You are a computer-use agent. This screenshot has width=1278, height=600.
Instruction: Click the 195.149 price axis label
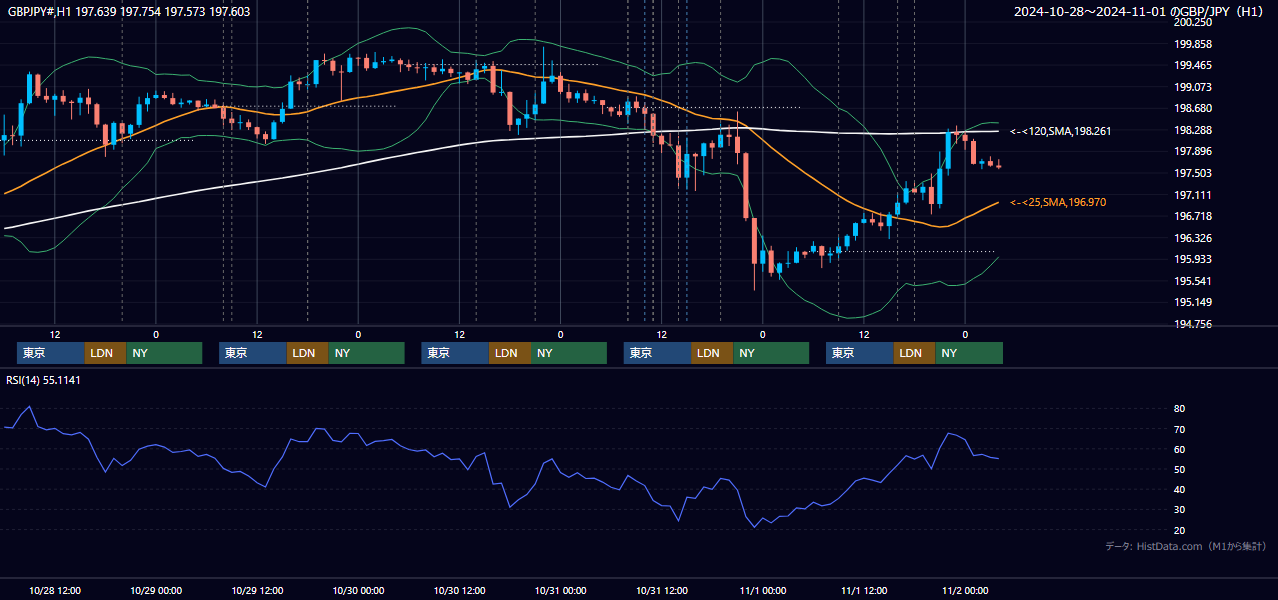[1193, 302]
